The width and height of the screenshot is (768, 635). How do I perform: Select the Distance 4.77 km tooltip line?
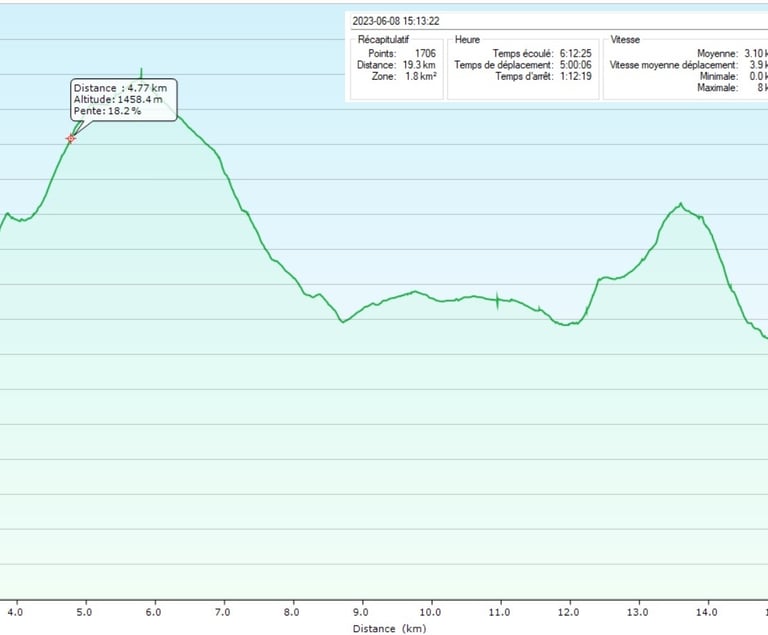point(120,88)
